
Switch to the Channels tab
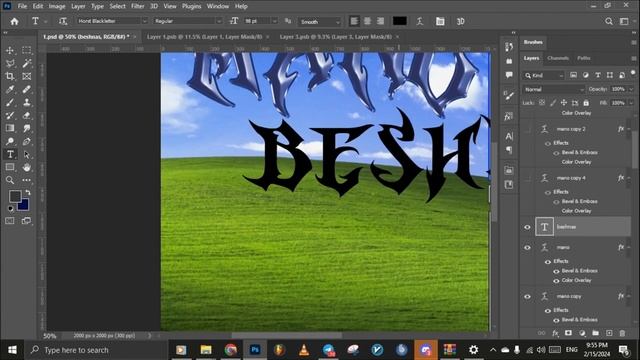tap(558, 58)
